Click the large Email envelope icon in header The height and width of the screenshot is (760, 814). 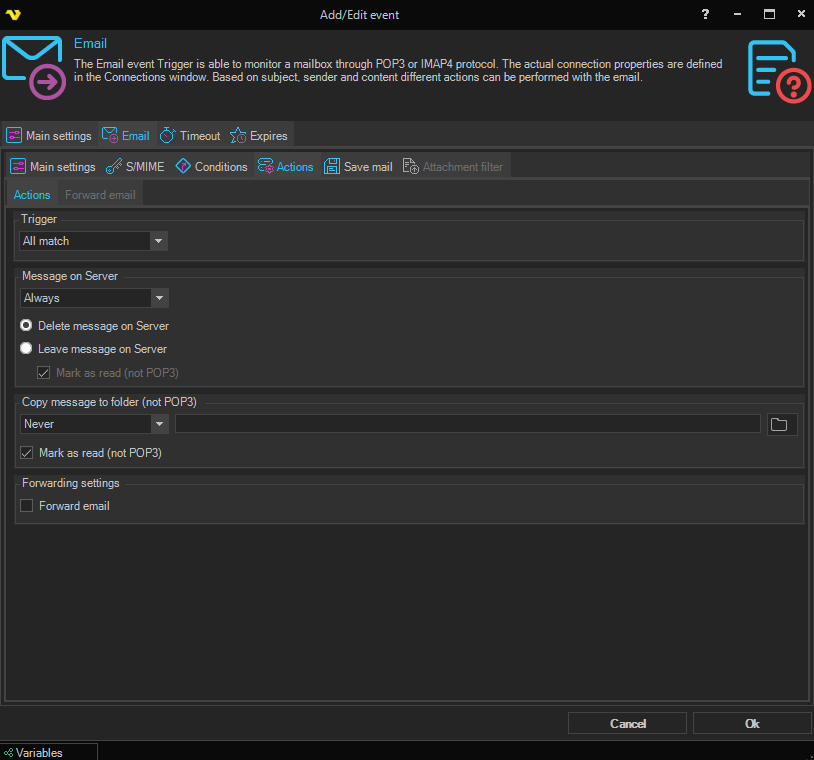coord(33,69)
